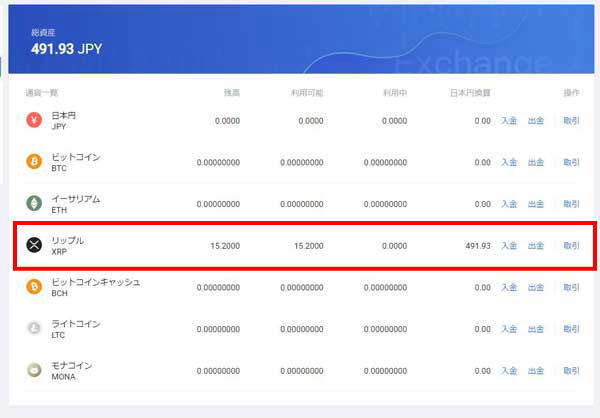Open 入金 deposit for the JPY row
This screenshot has width=600, height=418.
509,121
